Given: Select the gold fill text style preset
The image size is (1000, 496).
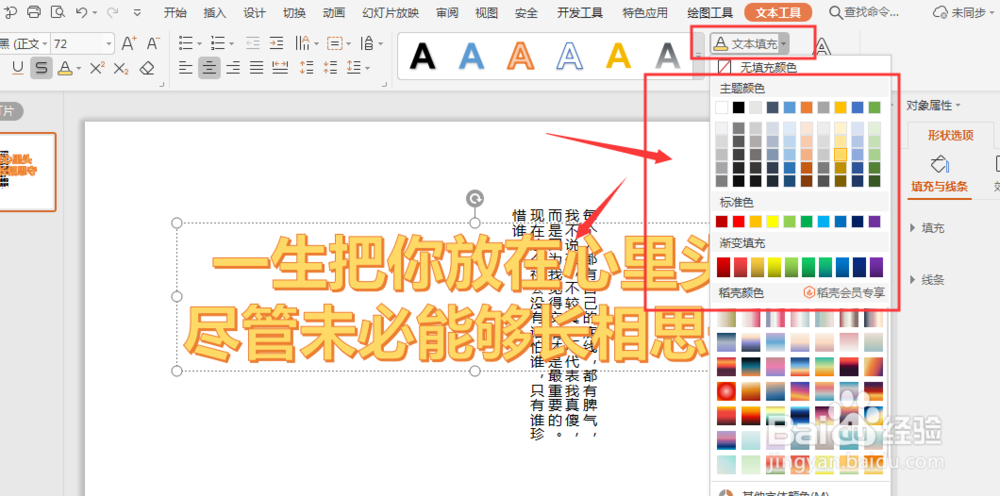Looking at the screenshot, I should pos(619,56).
